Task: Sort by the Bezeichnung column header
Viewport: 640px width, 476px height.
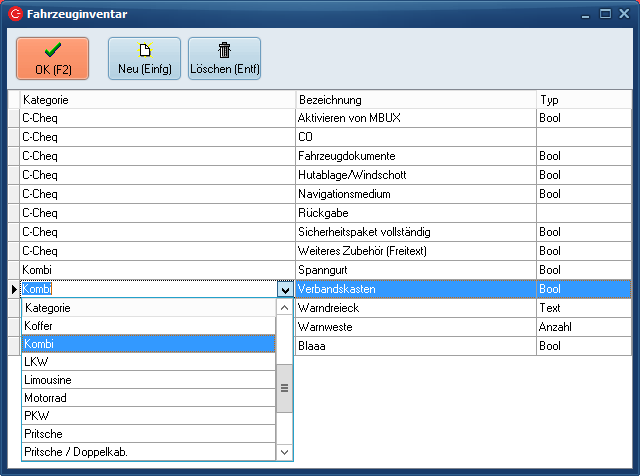Action: click(415, 100)
